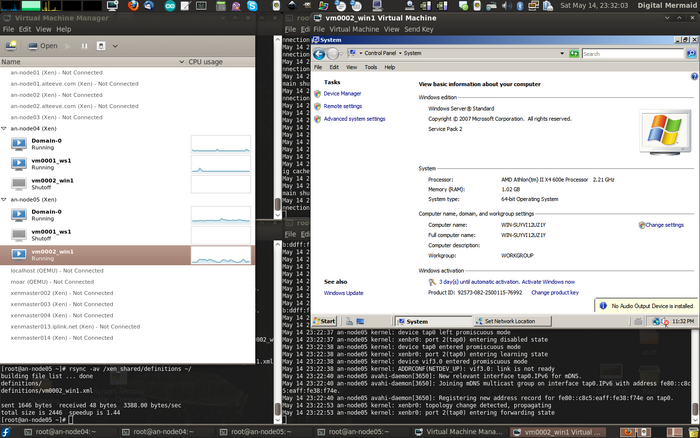The height and width of the screenshot is (438, 700).
Task: Click the Arduino icon in top panel
Action: [x=170, y=6]
